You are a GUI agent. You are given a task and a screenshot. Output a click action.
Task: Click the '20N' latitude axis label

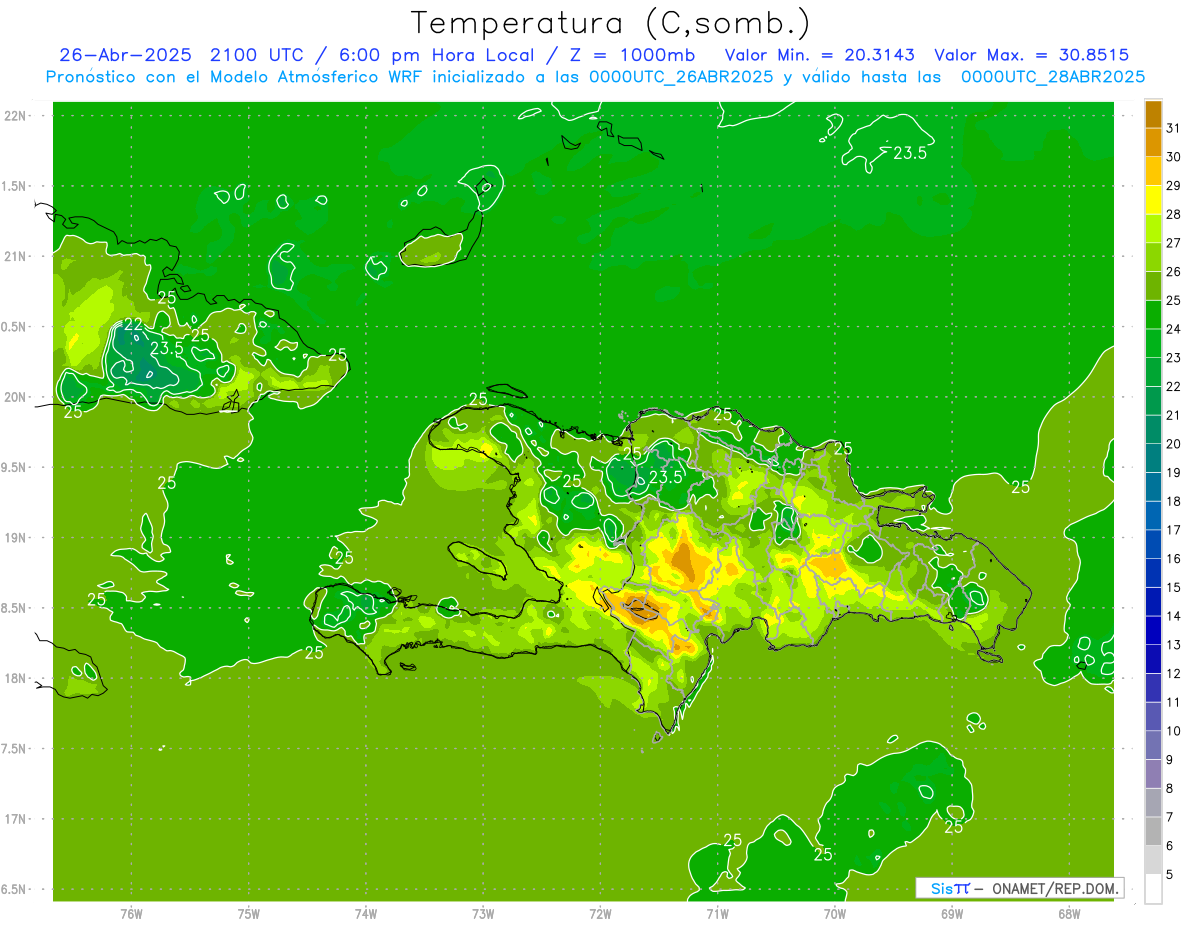[16, 397]
